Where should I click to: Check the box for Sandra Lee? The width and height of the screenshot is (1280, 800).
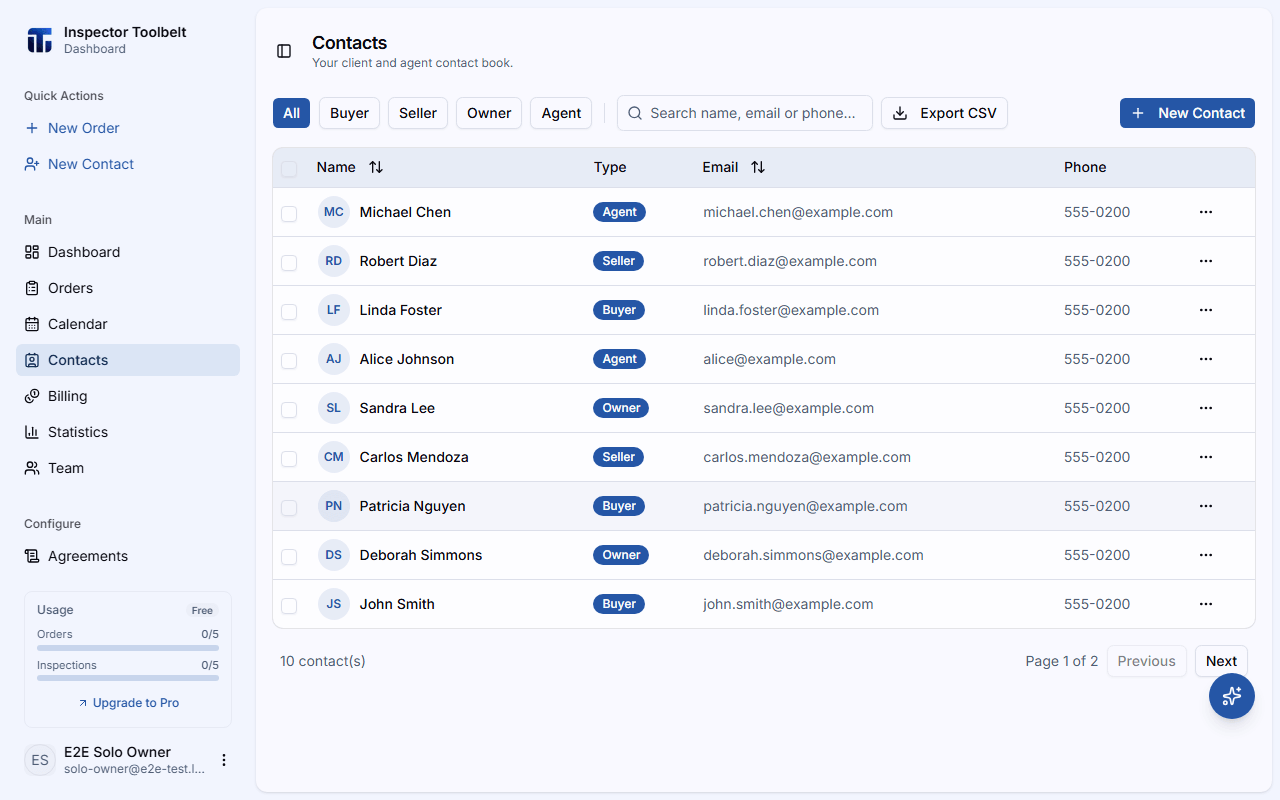pos(289,410)
